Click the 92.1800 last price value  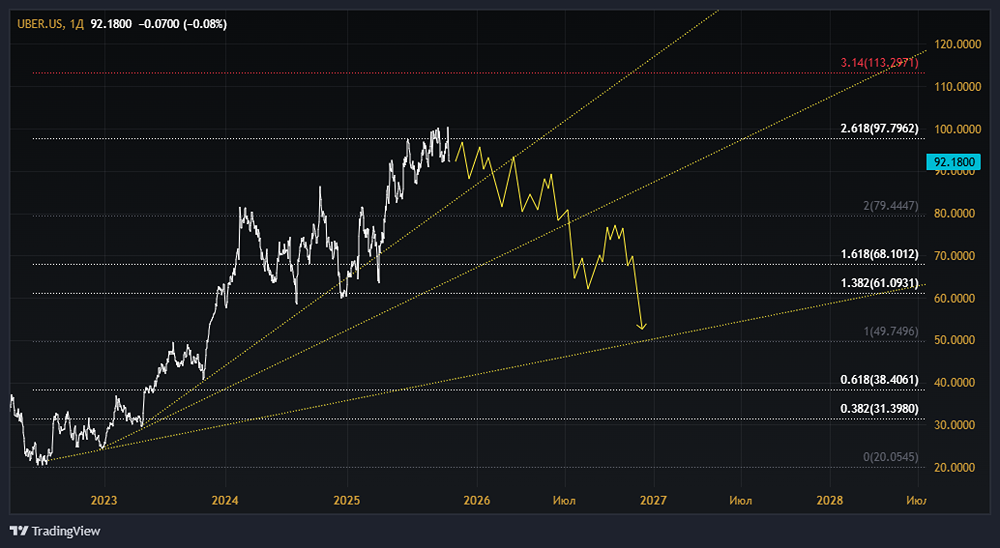tap(111, 24)
